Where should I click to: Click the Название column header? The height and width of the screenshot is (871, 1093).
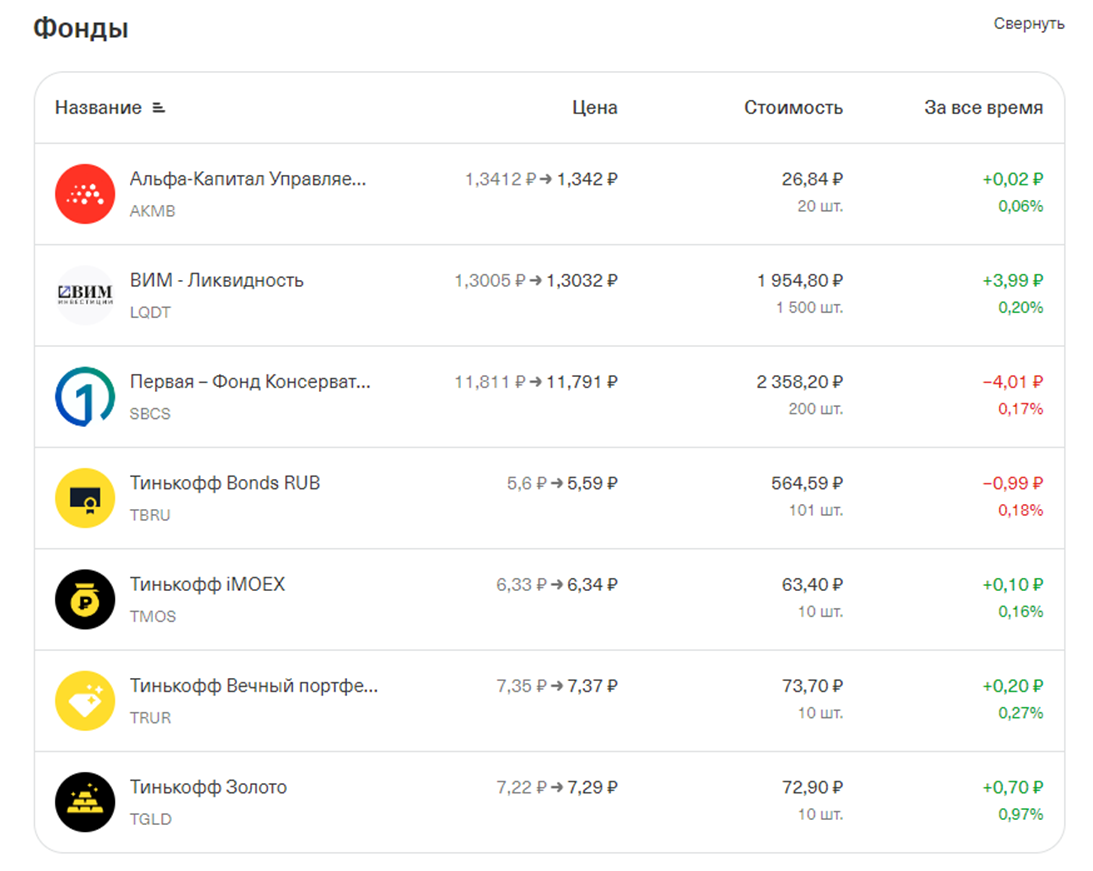98,108
